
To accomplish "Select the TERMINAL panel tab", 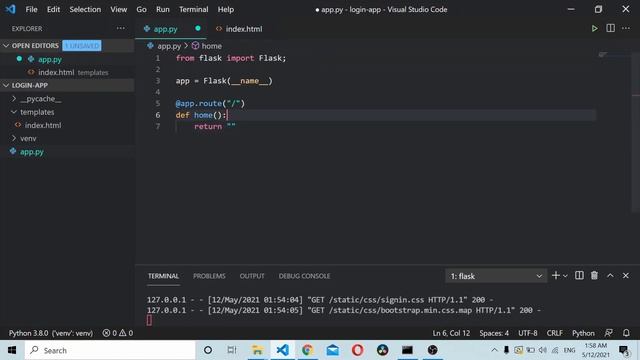I will pyautogui.click(x=163, y=276).
